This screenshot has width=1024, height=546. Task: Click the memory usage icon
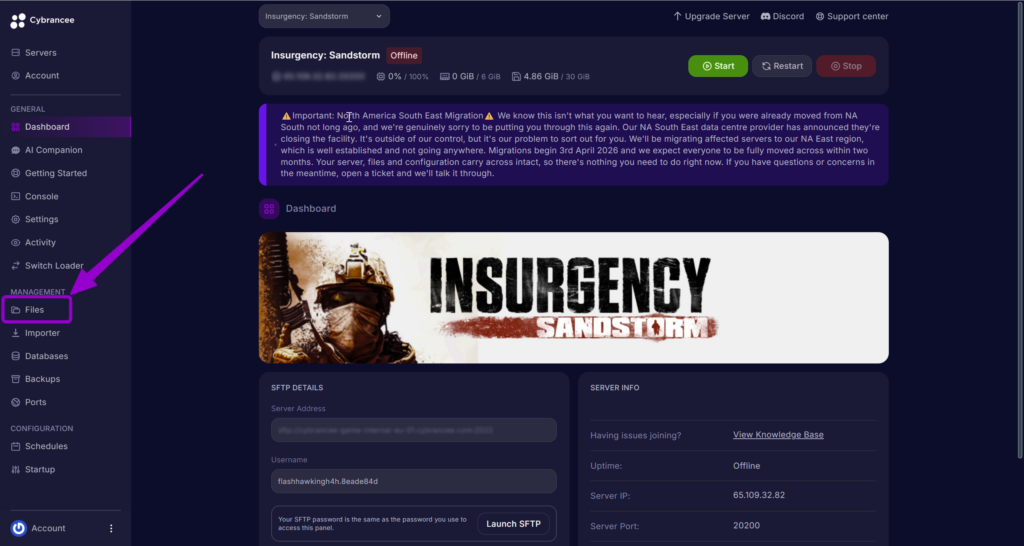pyautogui.click(x=445, y=76)
